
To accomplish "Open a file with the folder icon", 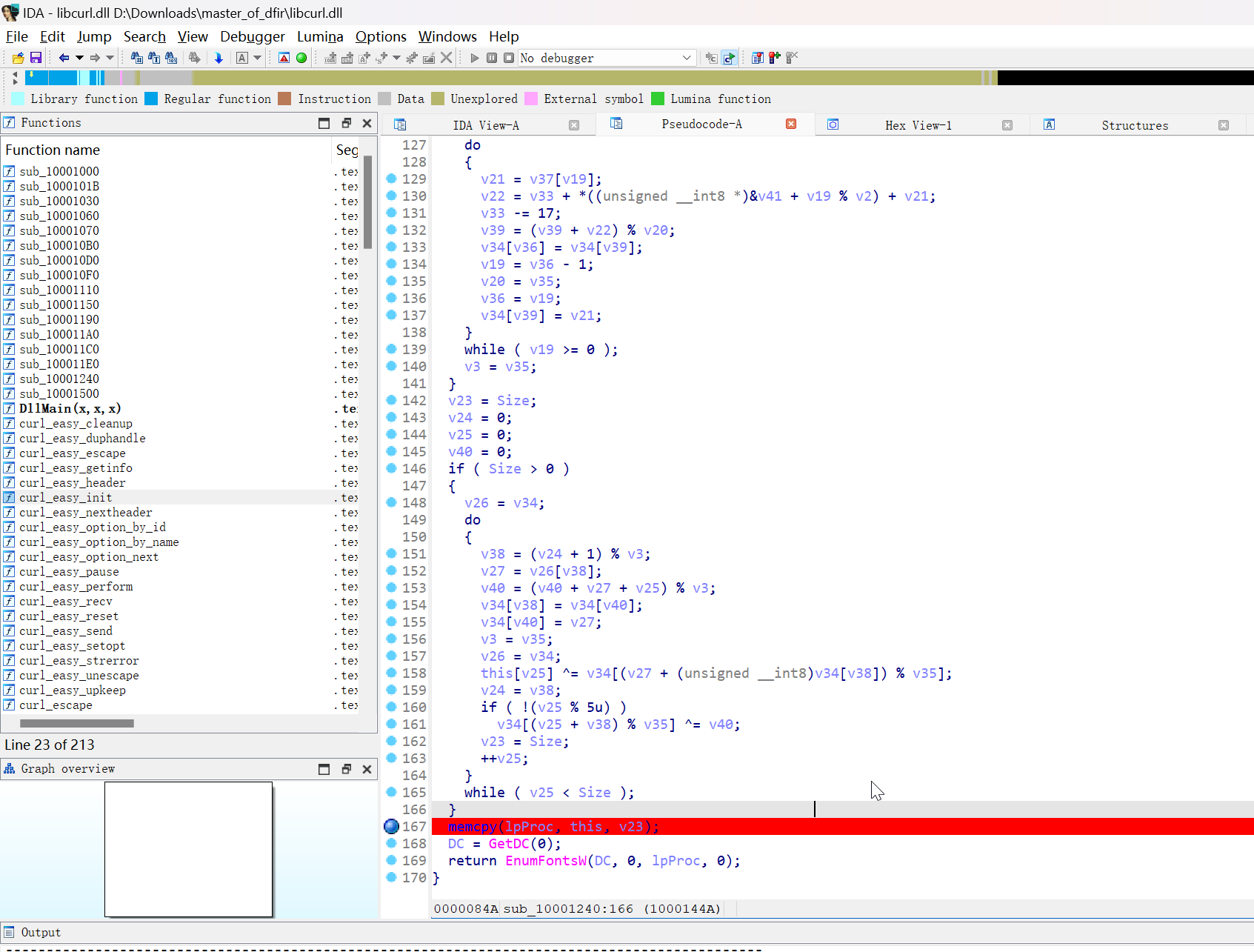I will coord(19,58).
